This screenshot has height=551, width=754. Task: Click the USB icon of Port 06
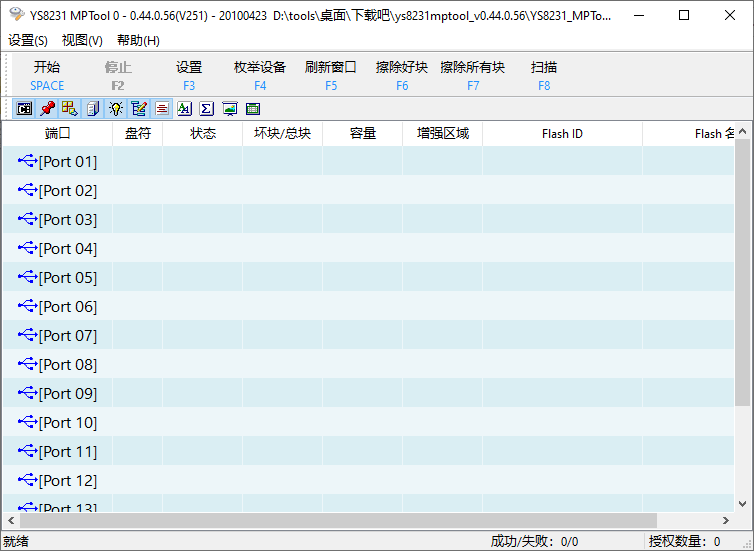click(x=28, y=305)
